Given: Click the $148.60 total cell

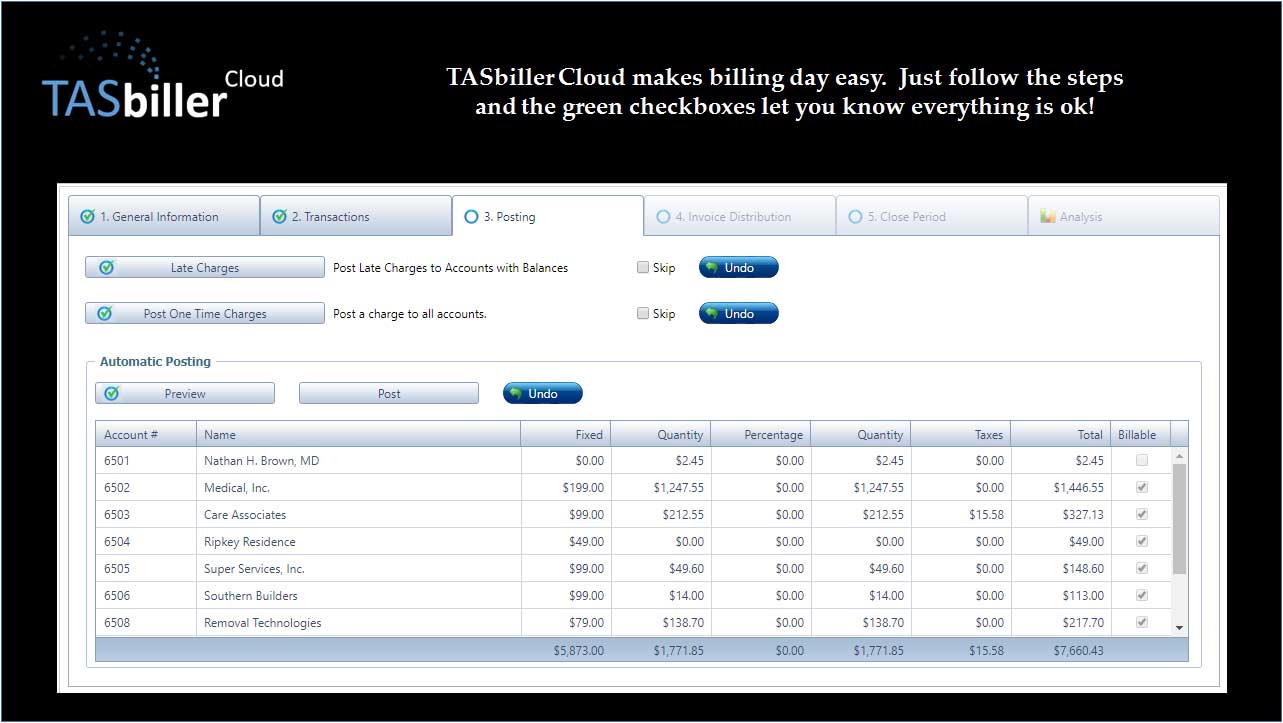Looking at the screenshot, I should 1061,569.
